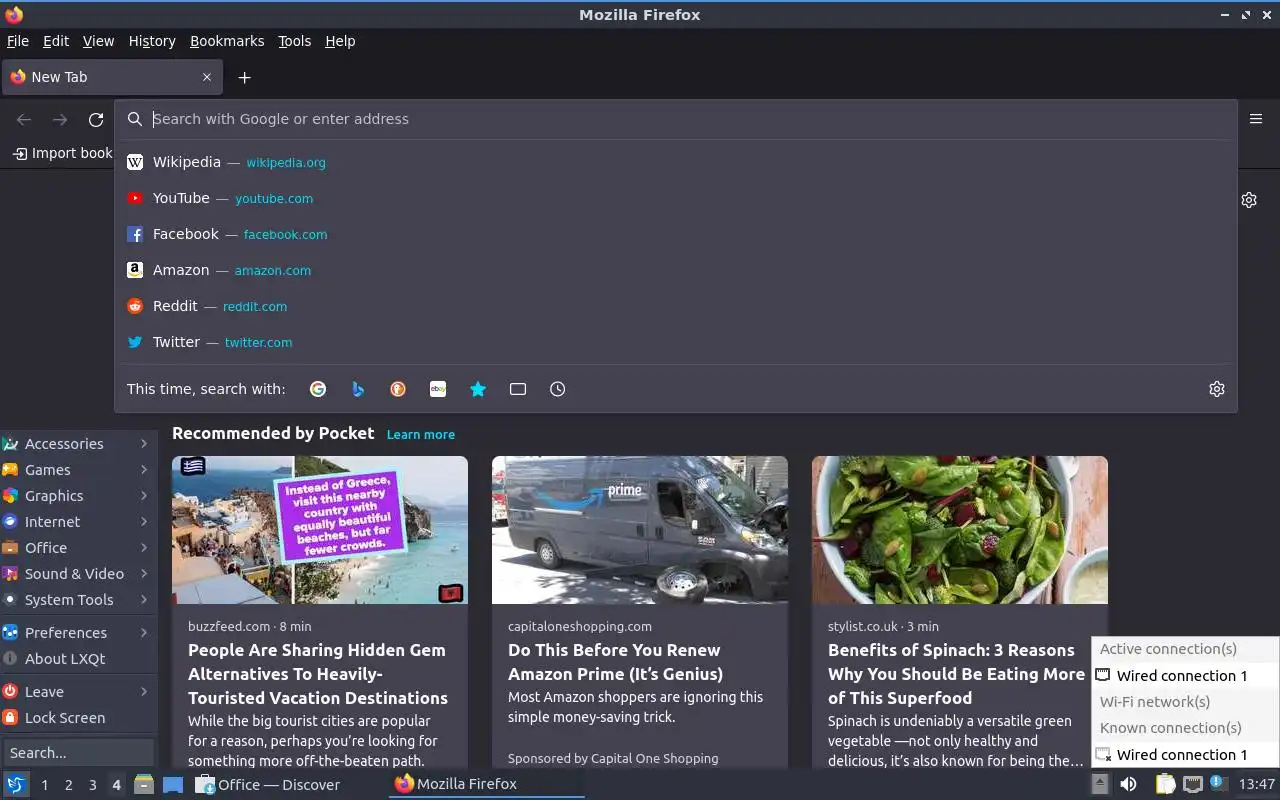Image resolution: width=1280 pixels, height=800 pixels.
Task: Open the LXQt start menu button
Action: click(x=16, y=784)
